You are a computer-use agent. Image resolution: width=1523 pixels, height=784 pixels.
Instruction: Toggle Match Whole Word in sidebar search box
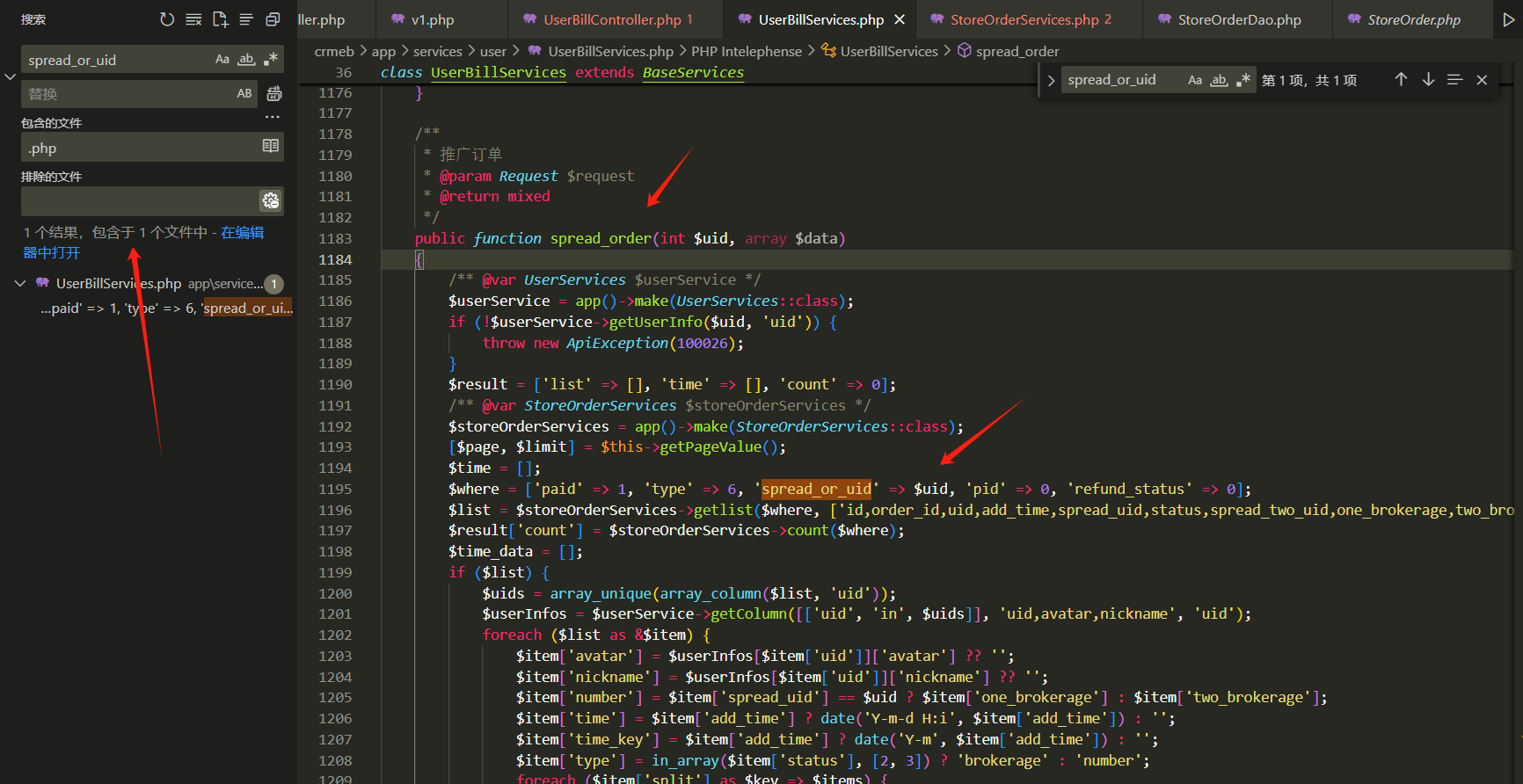pyautogui.click(x=246, y=60)
